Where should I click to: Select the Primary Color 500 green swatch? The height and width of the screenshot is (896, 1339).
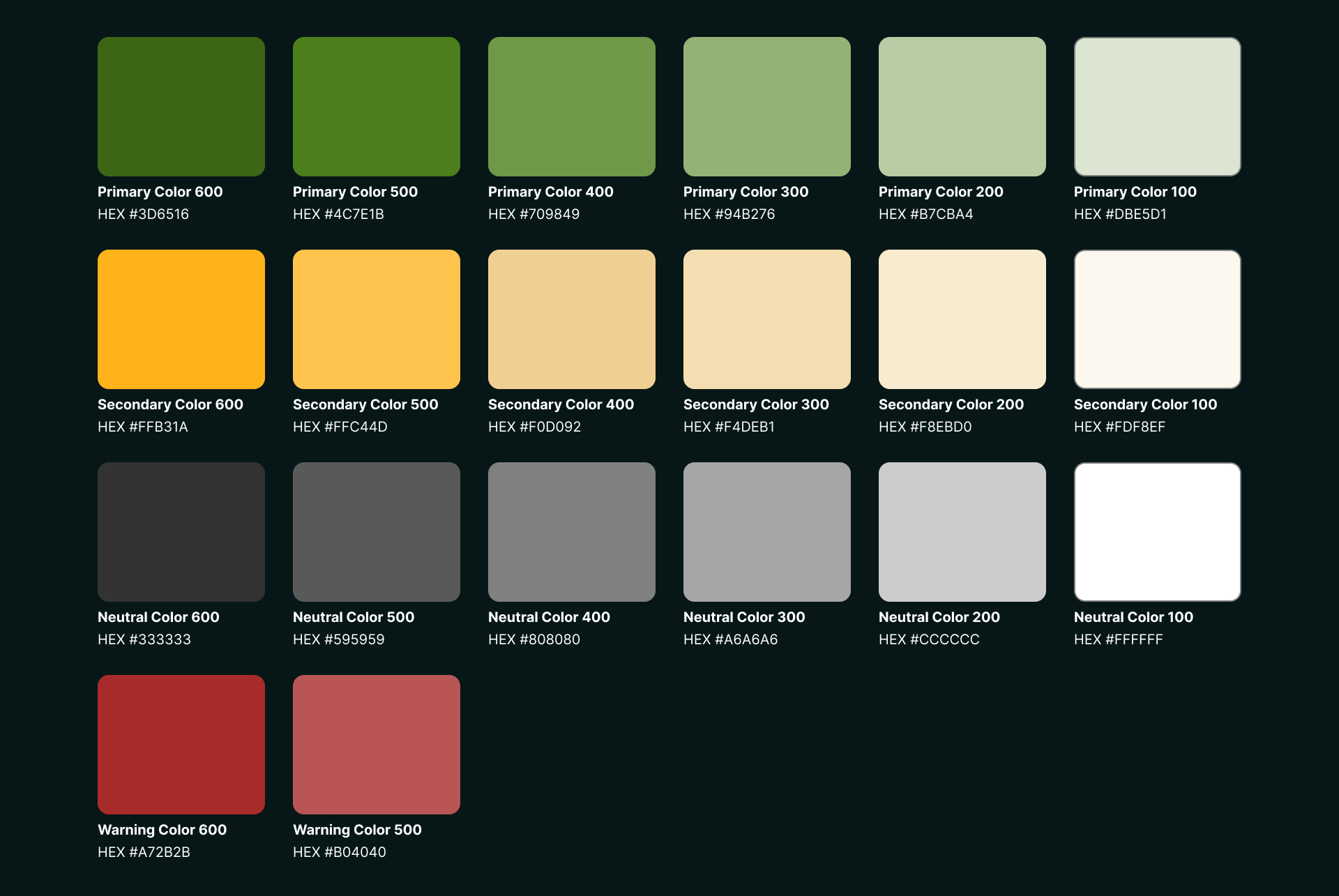(x=377, y=107)
